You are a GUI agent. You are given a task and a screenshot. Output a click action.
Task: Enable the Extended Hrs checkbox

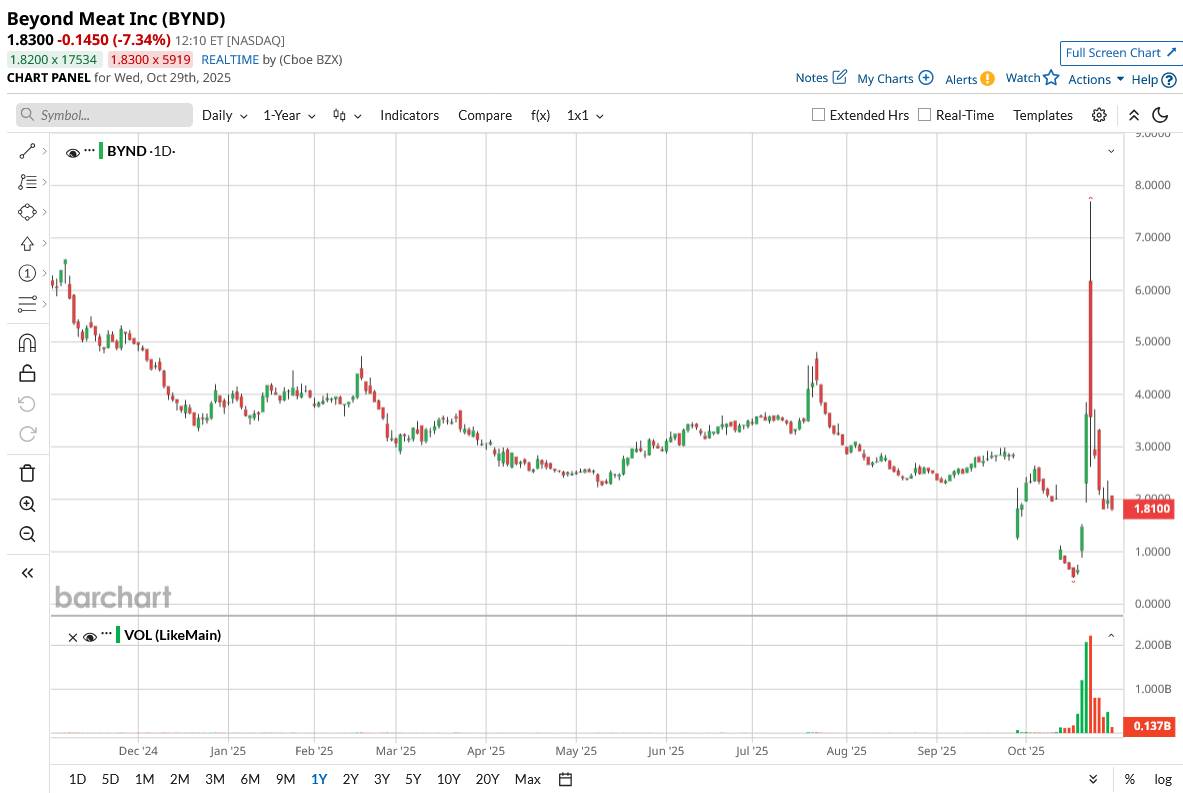pyautogui.click(x=818, y=115)
